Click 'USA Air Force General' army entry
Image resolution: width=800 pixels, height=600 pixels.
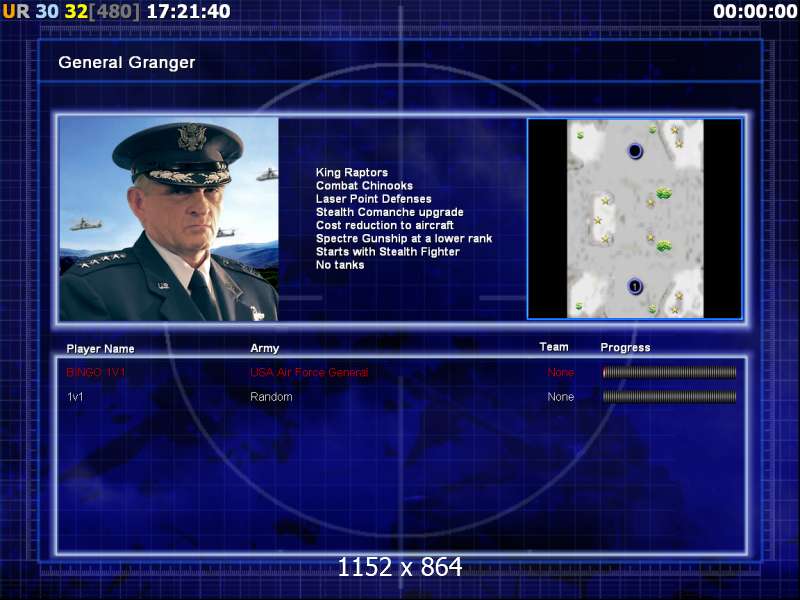point(309,372)
